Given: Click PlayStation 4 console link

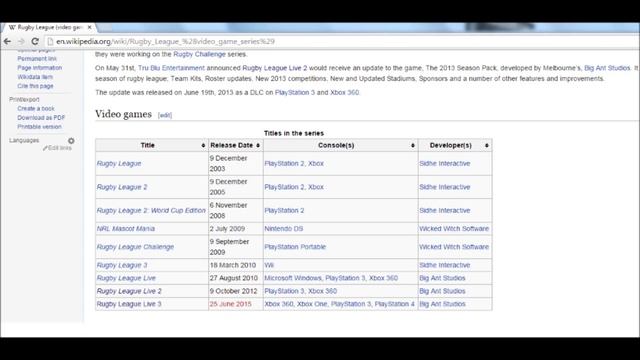Looking at the screenshot, I should point(394,304).
